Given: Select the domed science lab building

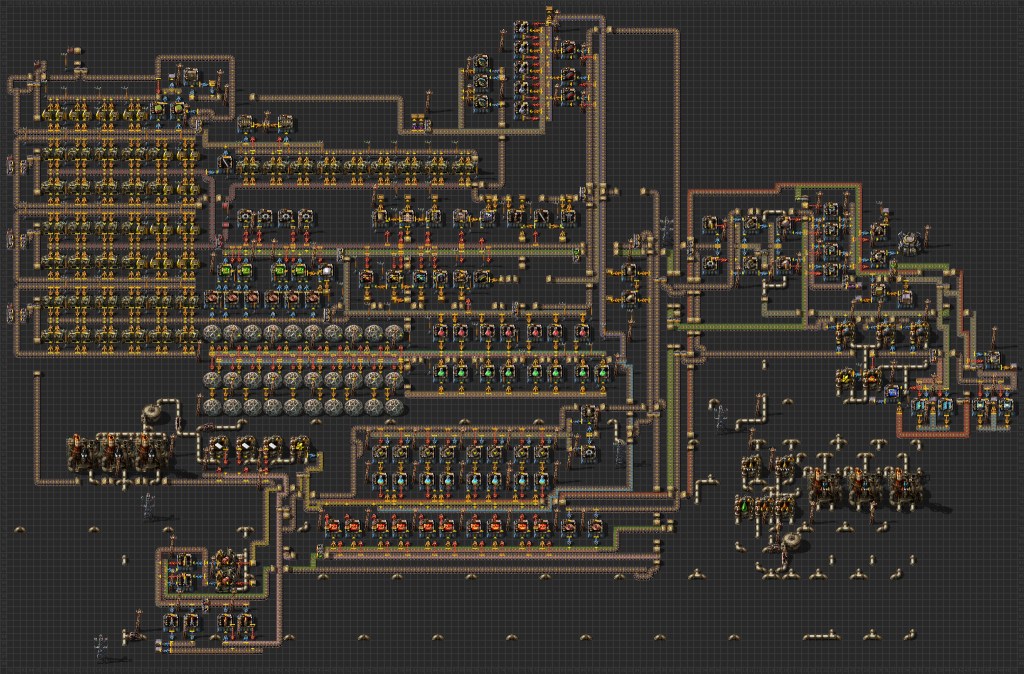Looking at the screenshot, I should click(910, 241).
